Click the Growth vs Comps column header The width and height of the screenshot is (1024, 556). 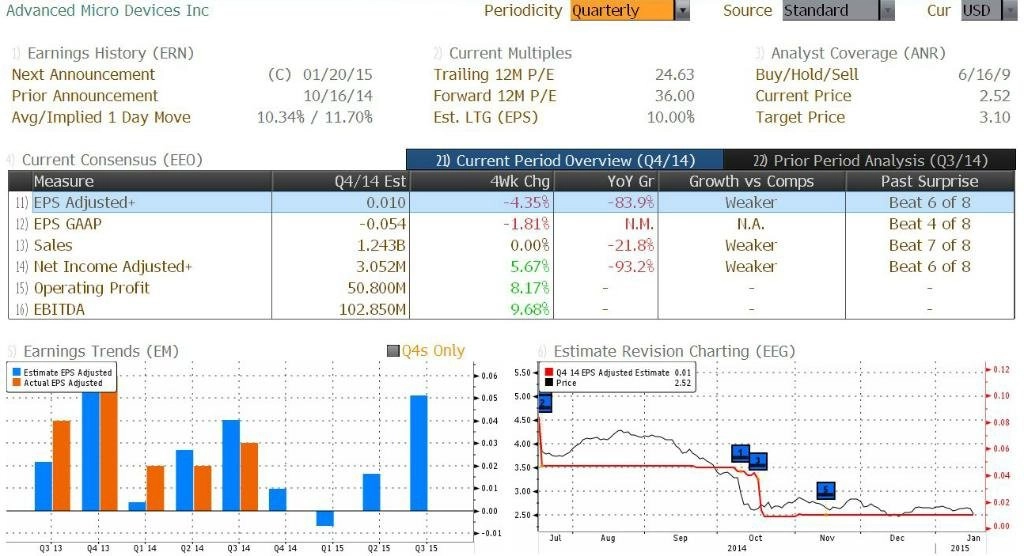(x=751, y=181)
